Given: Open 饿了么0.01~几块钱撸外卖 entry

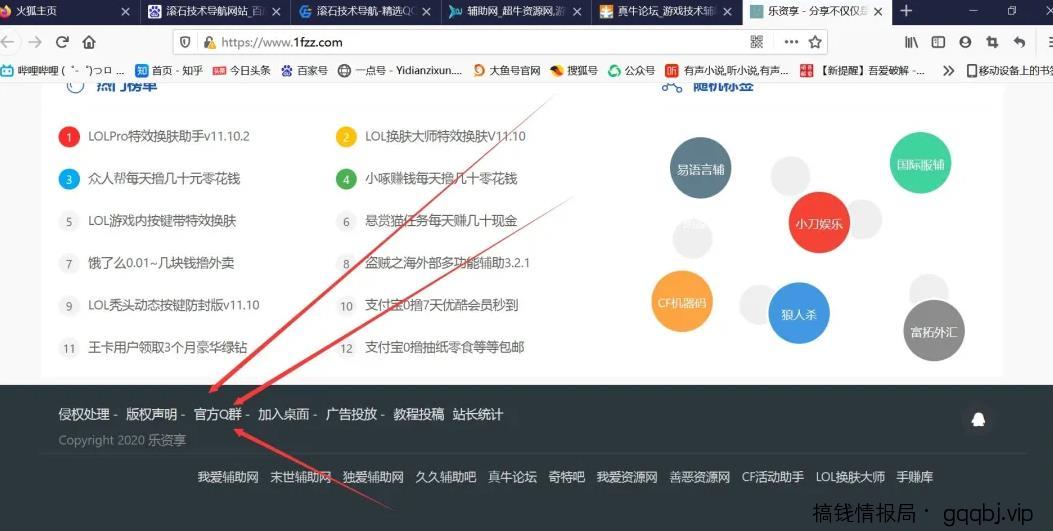Looking at the screenshot, I should [161, 263].
